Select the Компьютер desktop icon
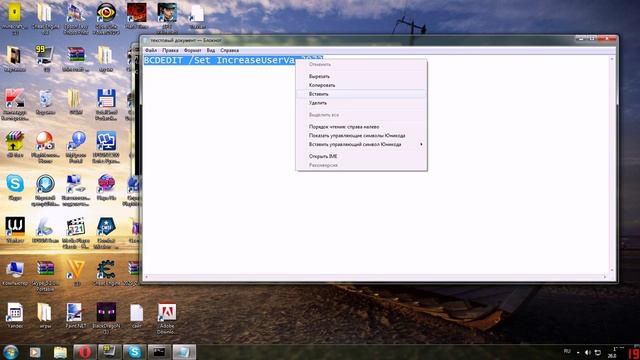The height and width of the screenshot is (360, 640). (x=15, y=273)
